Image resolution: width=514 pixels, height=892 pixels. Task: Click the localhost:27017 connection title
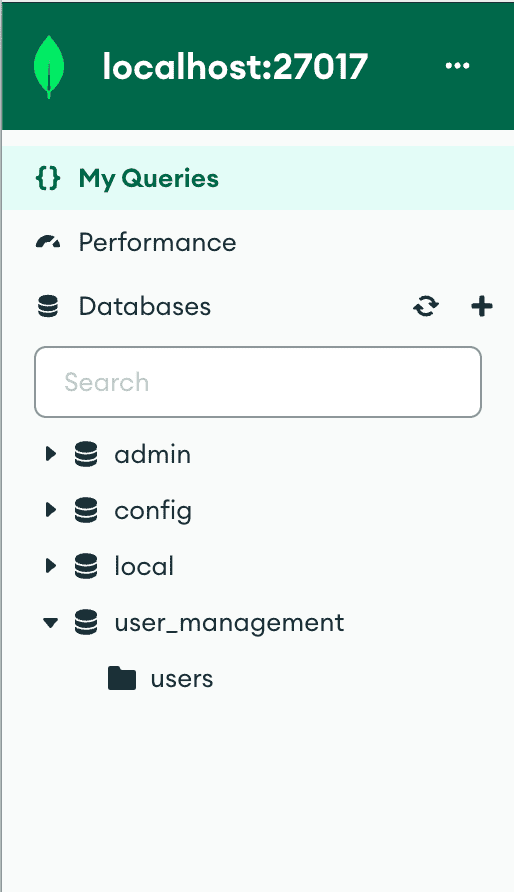[x=235, y=67]
